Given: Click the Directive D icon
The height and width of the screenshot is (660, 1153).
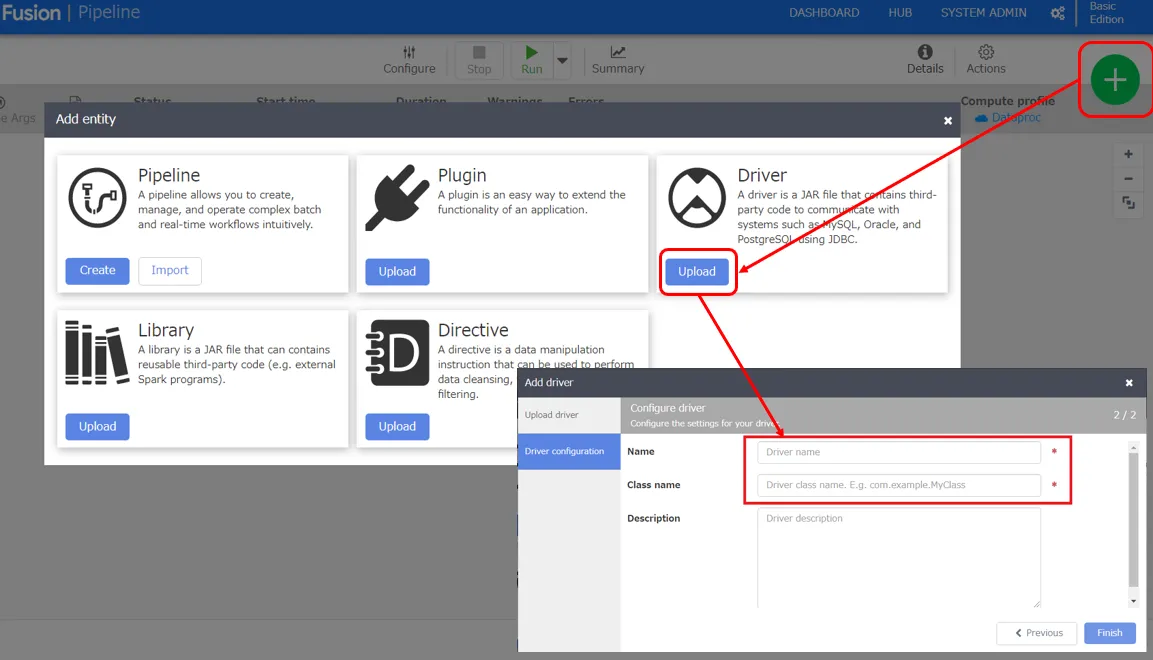Looking at the screenshot, I should (397, 351).
